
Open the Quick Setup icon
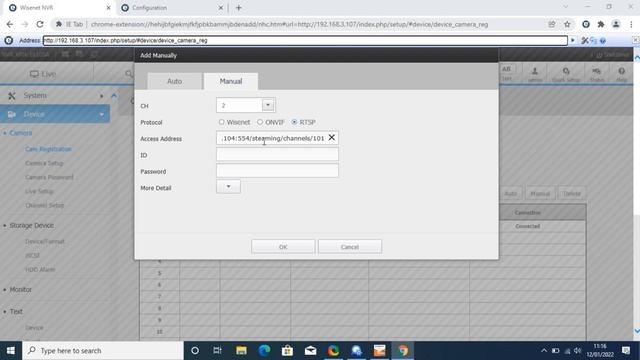[x=566, y=74]
